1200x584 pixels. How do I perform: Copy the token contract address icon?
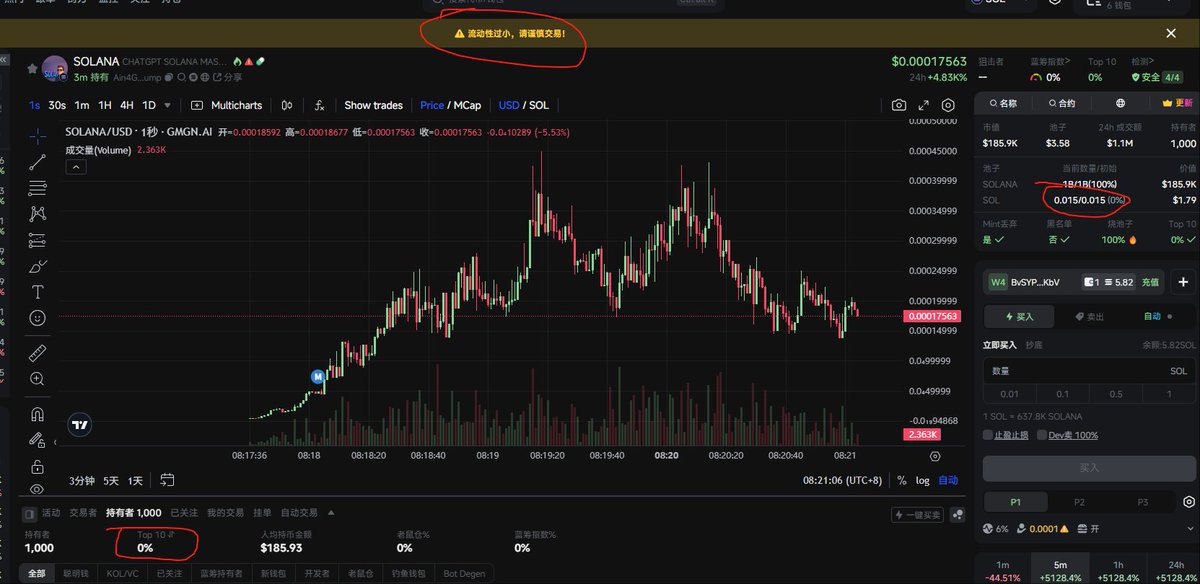[x=170, y=77]
